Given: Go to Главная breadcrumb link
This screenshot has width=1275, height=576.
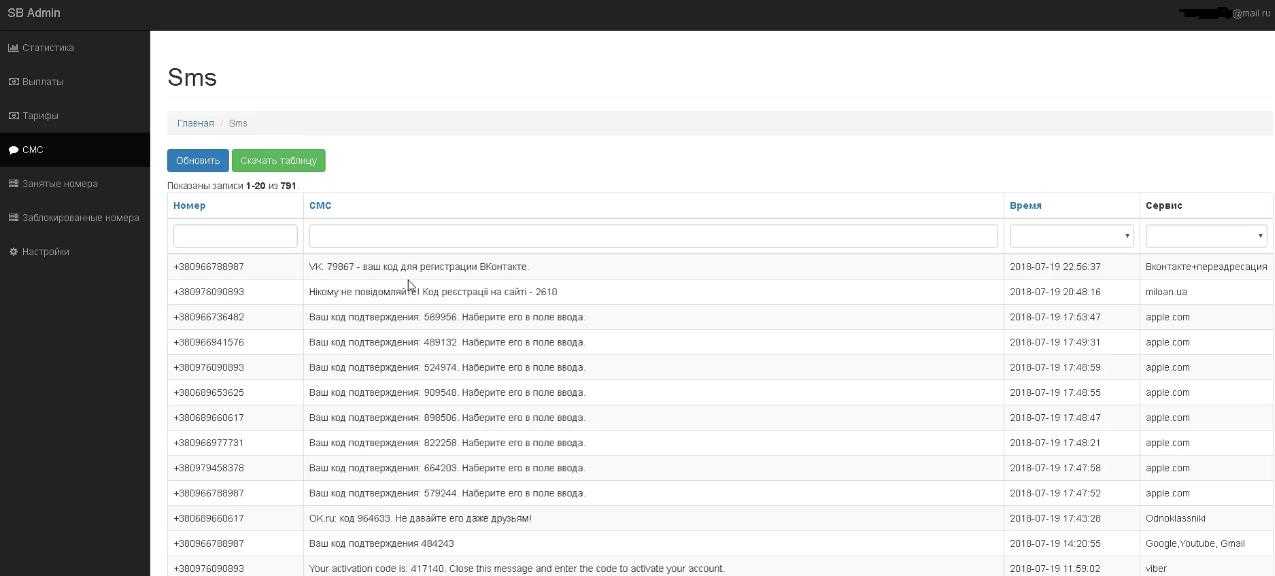Looking at the screenshot, I should point(195,123).
